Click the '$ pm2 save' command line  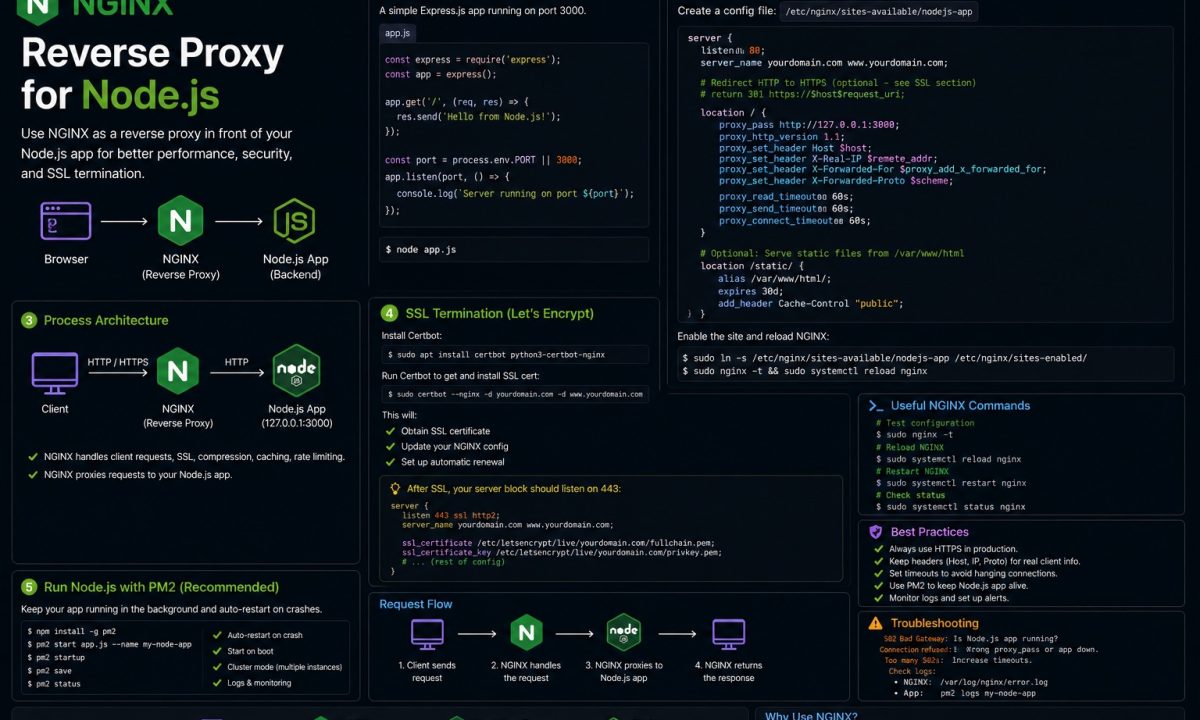coord(49,671)
